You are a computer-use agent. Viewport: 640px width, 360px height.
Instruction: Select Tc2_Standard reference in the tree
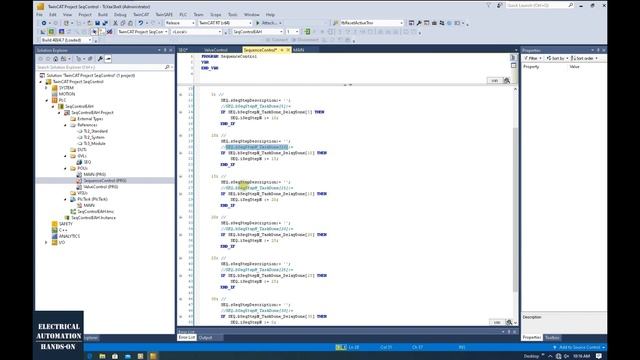click(x=96, y=131)
